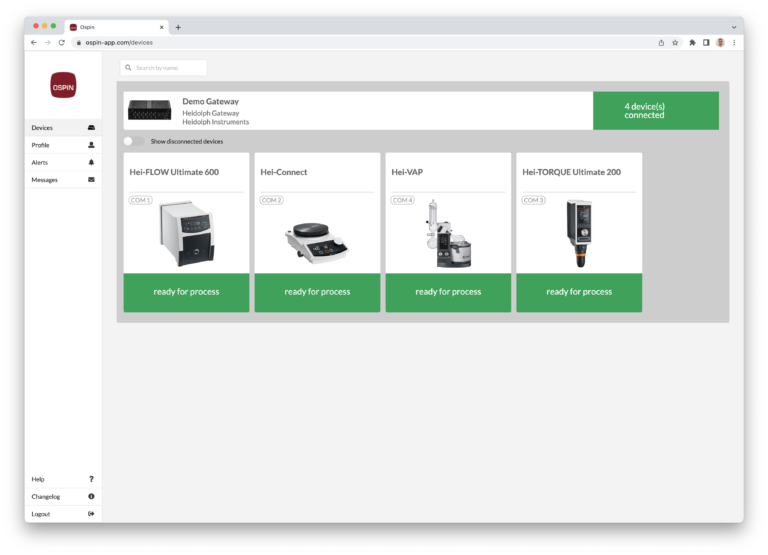The height and width of the screenshot is (555, 768).
Task: Click Hei-Connect ready for process button
Action: pyautogui.click(x=317, y=292)
